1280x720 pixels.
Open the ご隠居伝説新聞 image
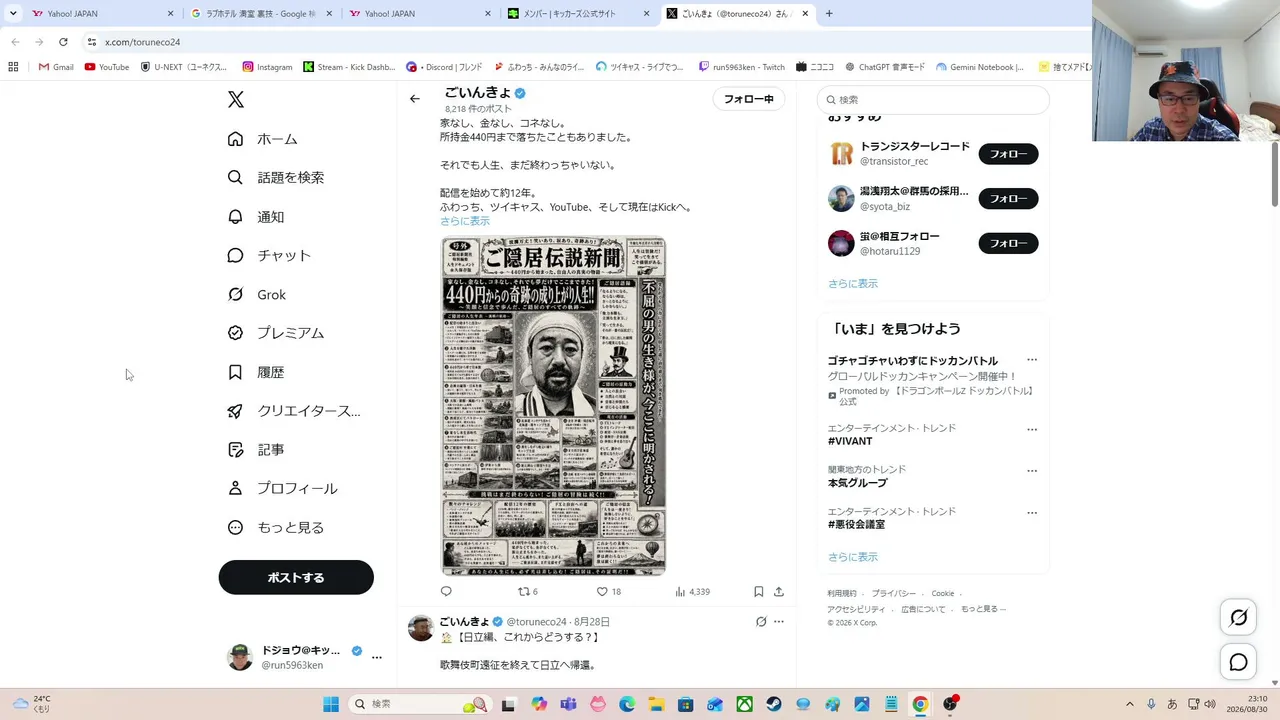[x=553, y=406]
